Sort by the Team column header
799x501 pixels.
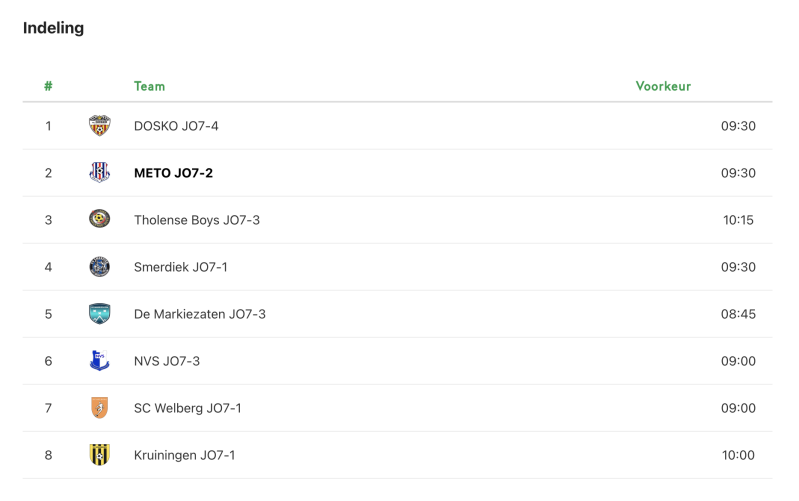click(x=149, y=86)
